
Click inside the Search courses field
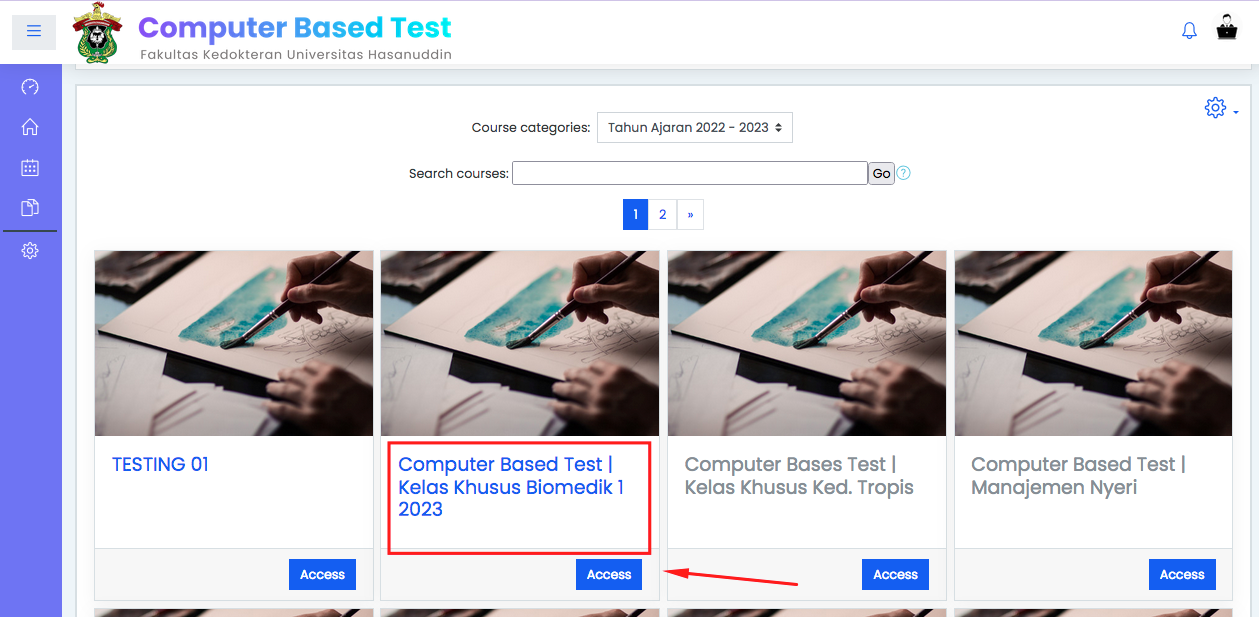[690, 173]
